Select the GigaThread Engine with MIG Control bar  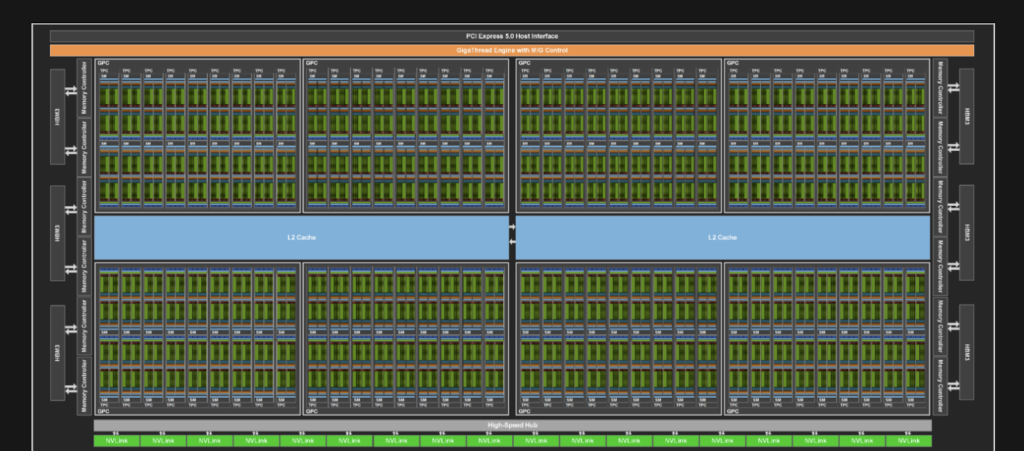click(x=512, y=50)
